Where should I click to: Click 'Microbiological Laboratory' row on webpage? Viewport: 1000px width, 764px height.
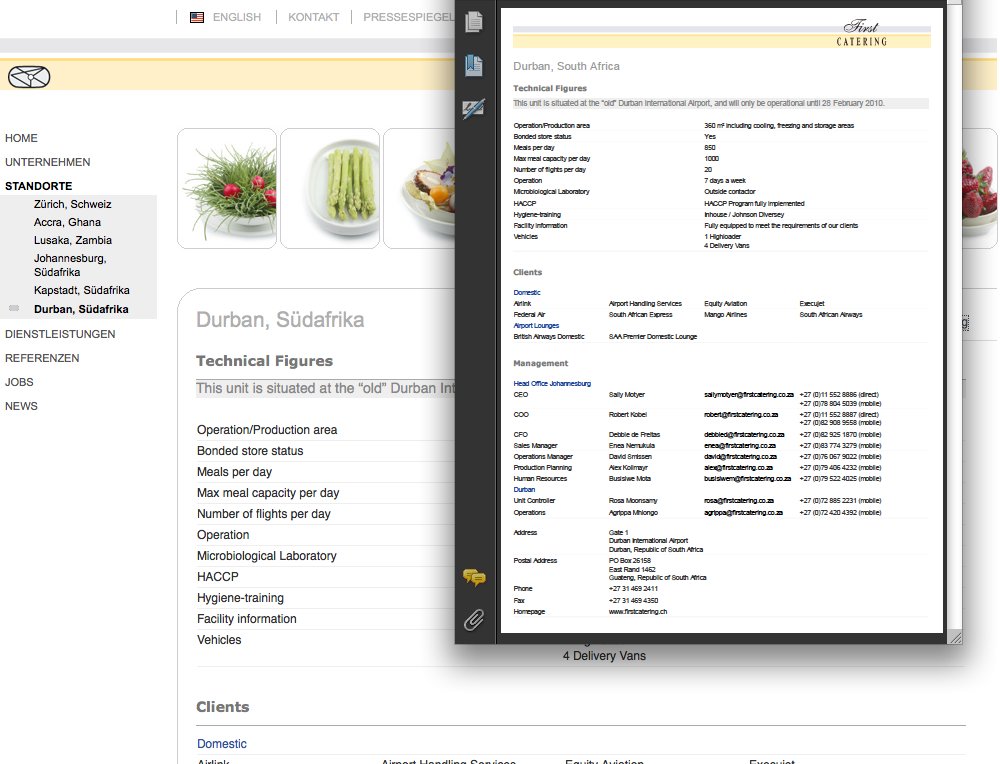pyautogui.click(x=267, y=555)
